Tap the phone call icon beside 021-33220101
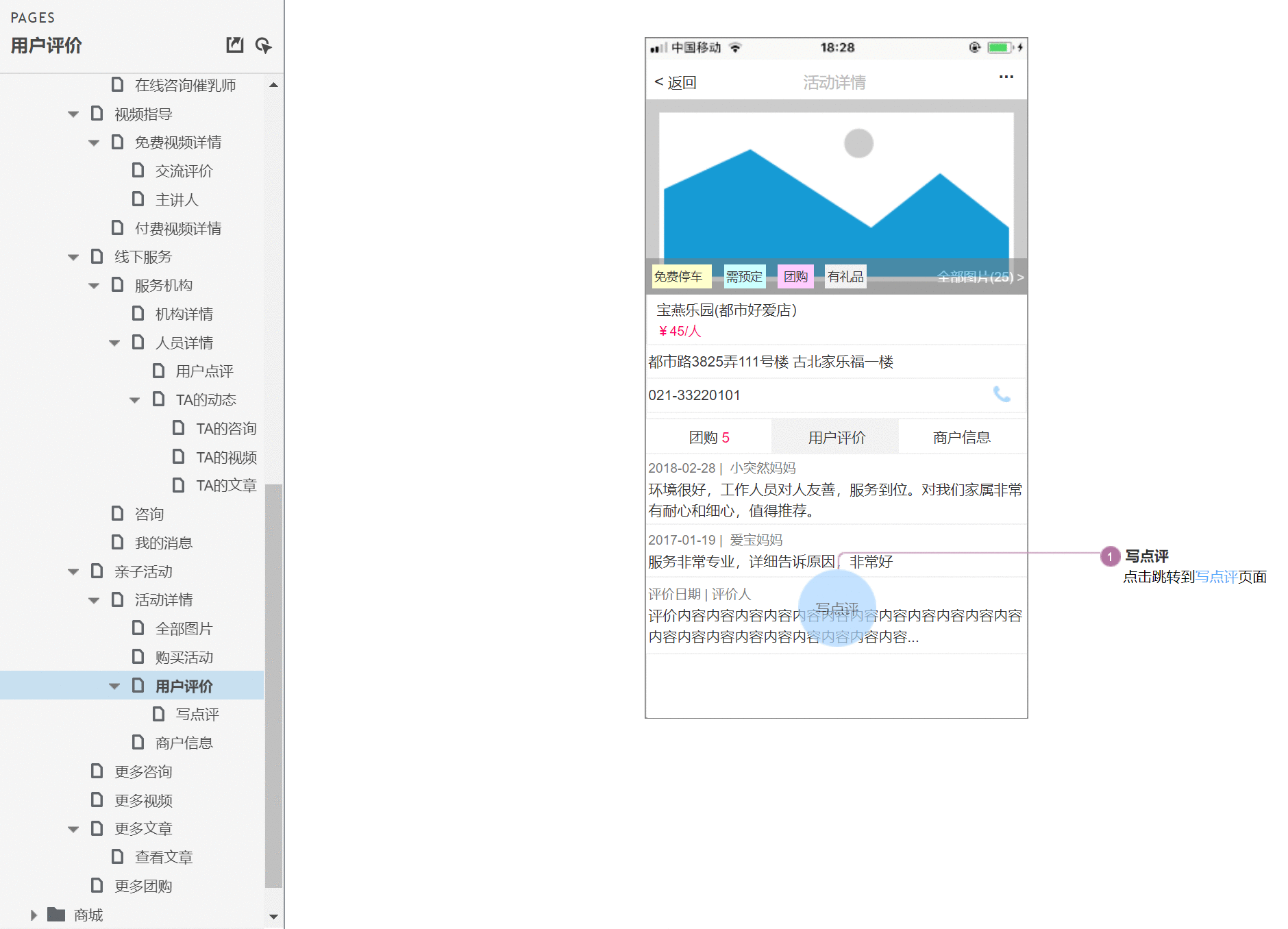The height and width of the screenshot is (929, 1288). coord(1002,394)
